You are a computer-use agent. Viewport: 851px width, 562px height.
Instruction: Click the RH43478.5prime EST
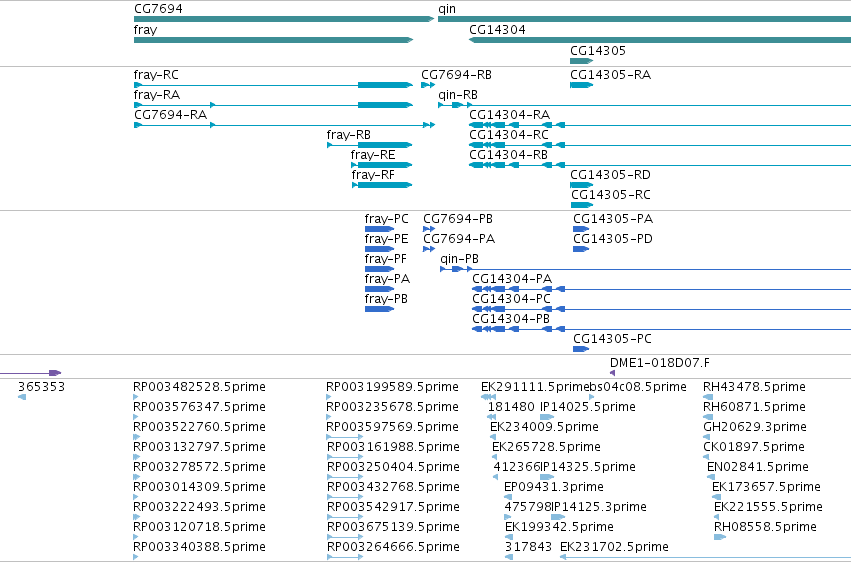coord(754,387)
